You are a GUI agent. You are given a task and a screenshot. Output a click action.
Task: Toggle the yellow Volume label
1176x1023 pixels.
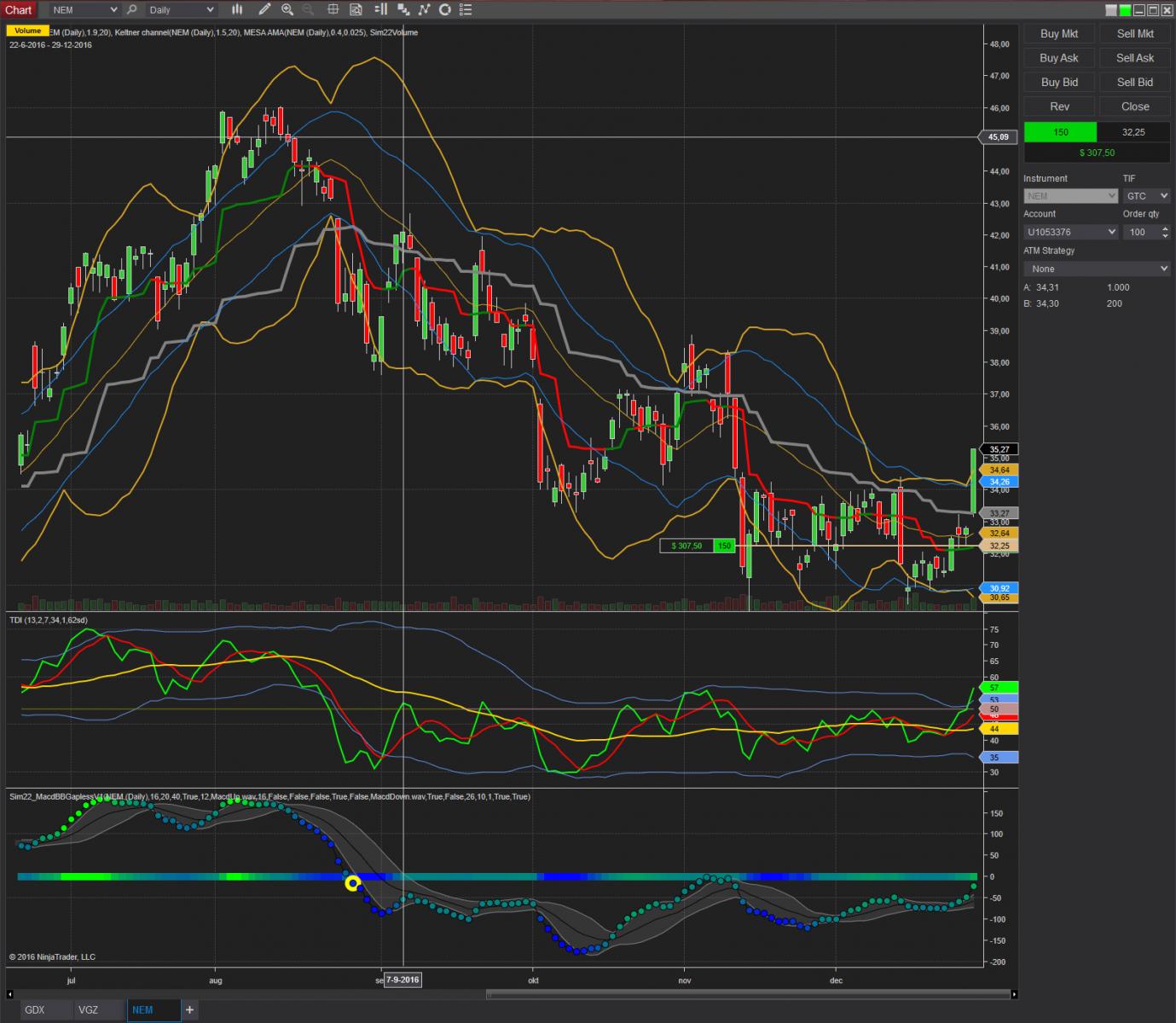tap(27, 32)
